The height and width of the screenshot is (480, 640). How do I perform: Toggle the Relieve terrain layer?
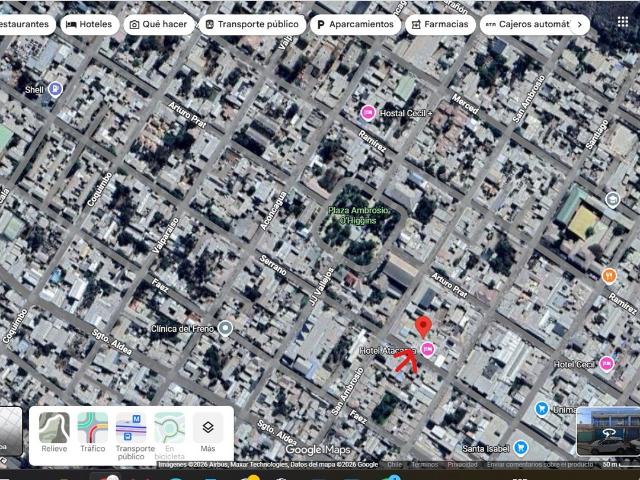point(54,432)
